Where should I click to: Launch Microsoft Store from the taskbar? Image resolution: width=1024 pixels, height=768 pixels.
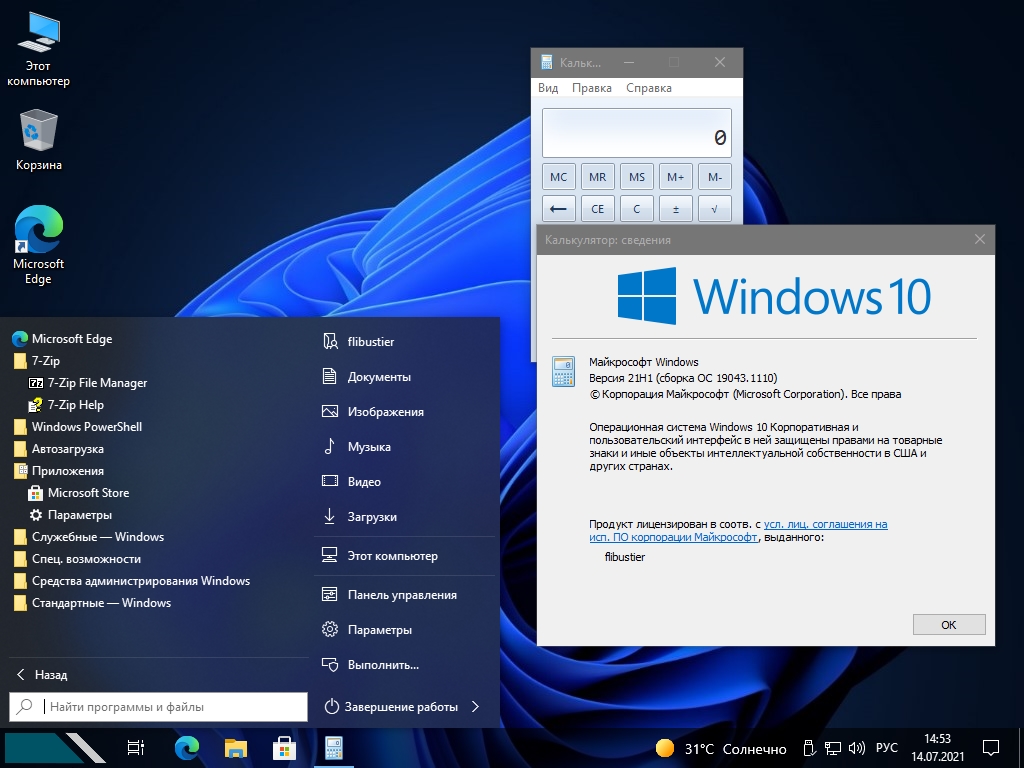tap(284, 747)
